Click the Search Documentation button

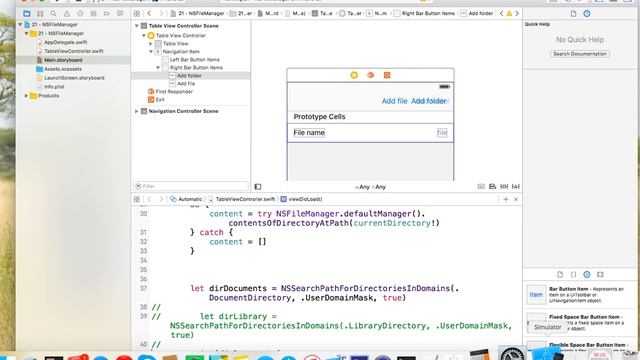point(580,54)
